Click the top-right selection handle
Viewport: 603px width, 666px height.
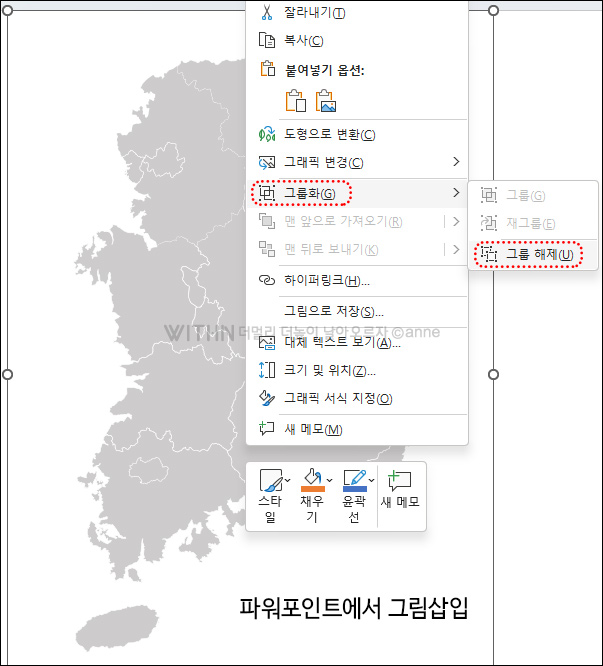tap(493, 11)
